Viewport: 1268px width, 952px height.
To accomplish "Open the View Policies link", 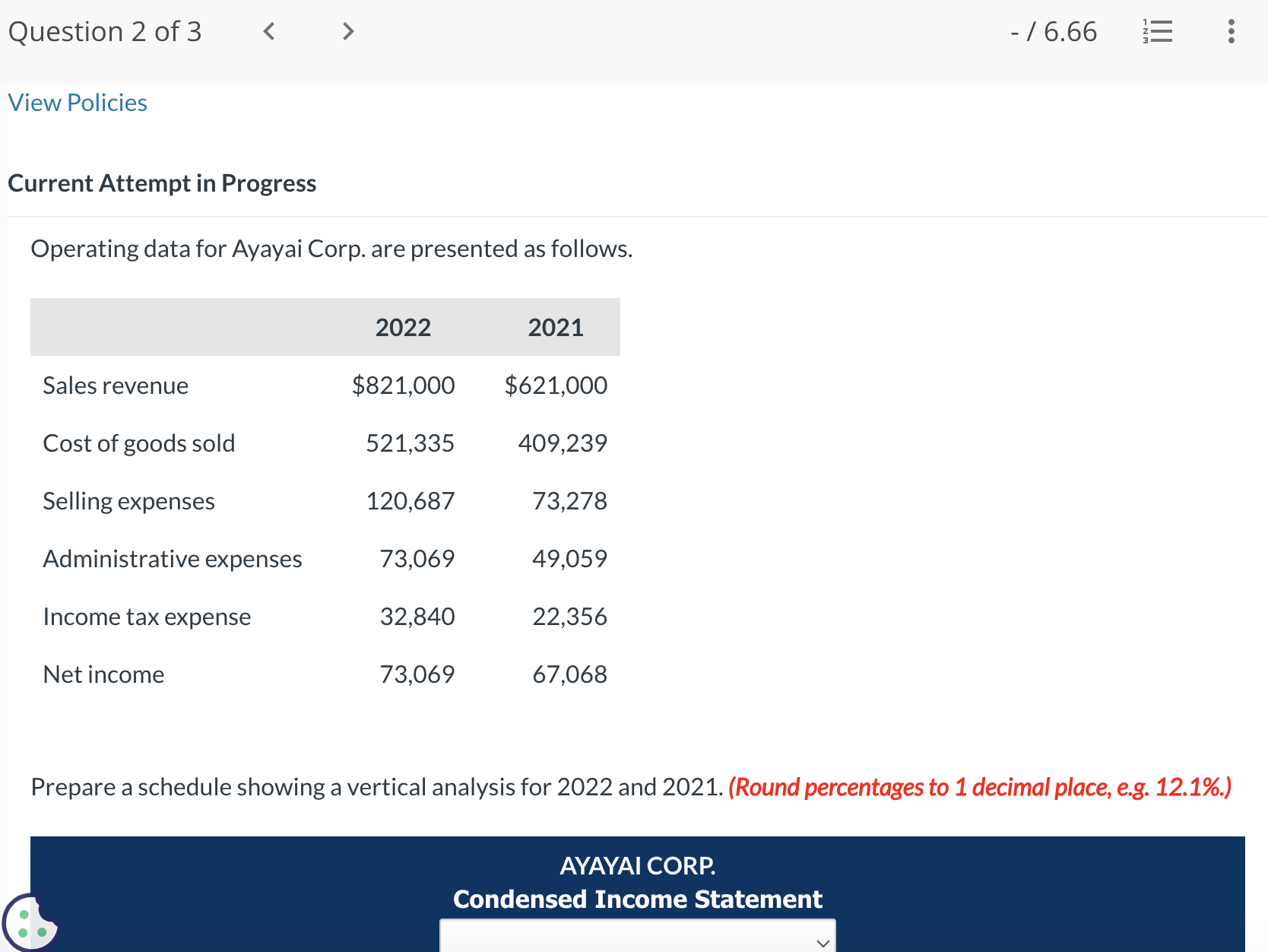I will click(76, 102).
